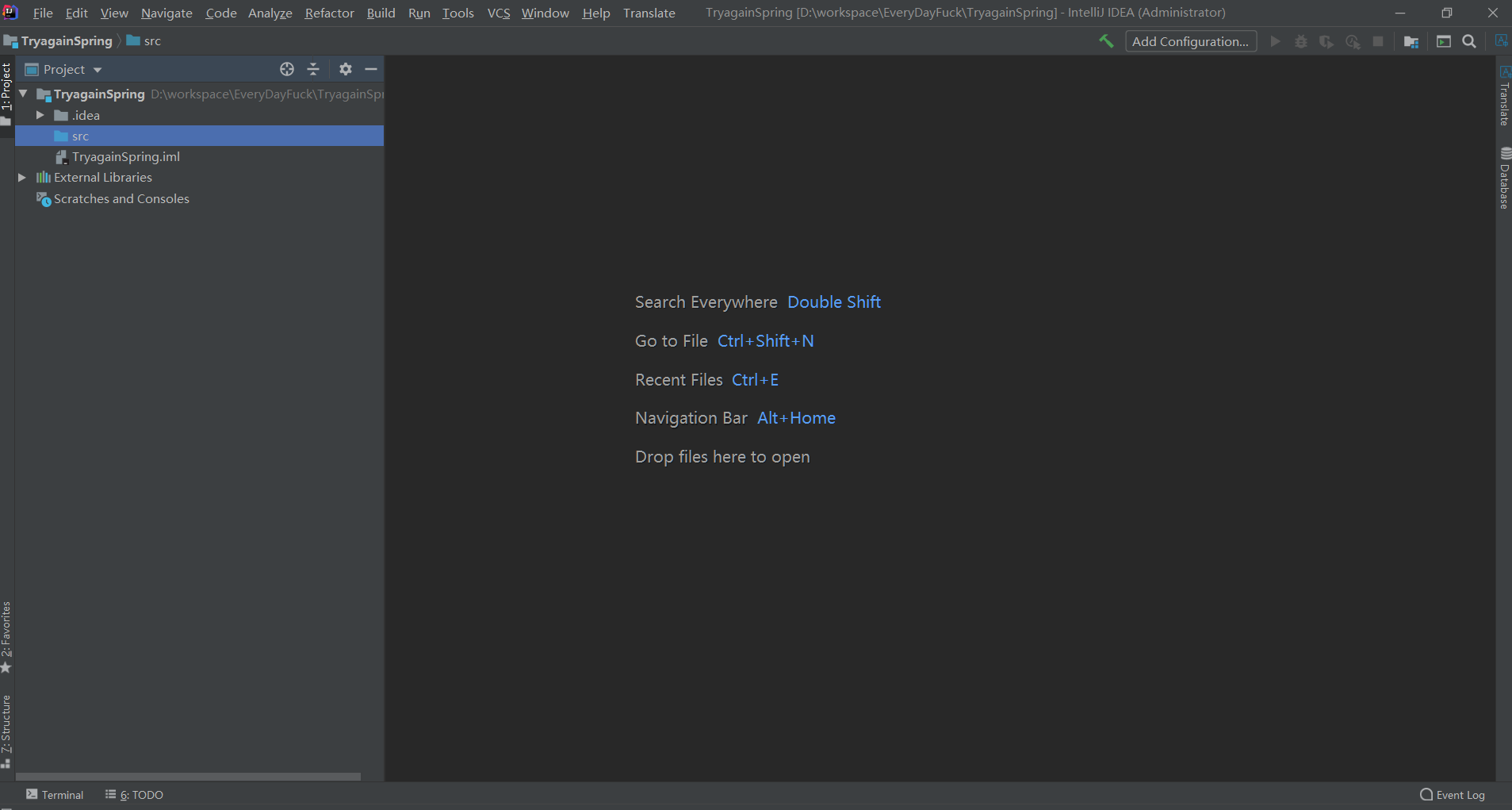Click the TryagainSpring.iml file icon
The width and height of the screenshot is (1512, 810).
[x=62, y=157]
